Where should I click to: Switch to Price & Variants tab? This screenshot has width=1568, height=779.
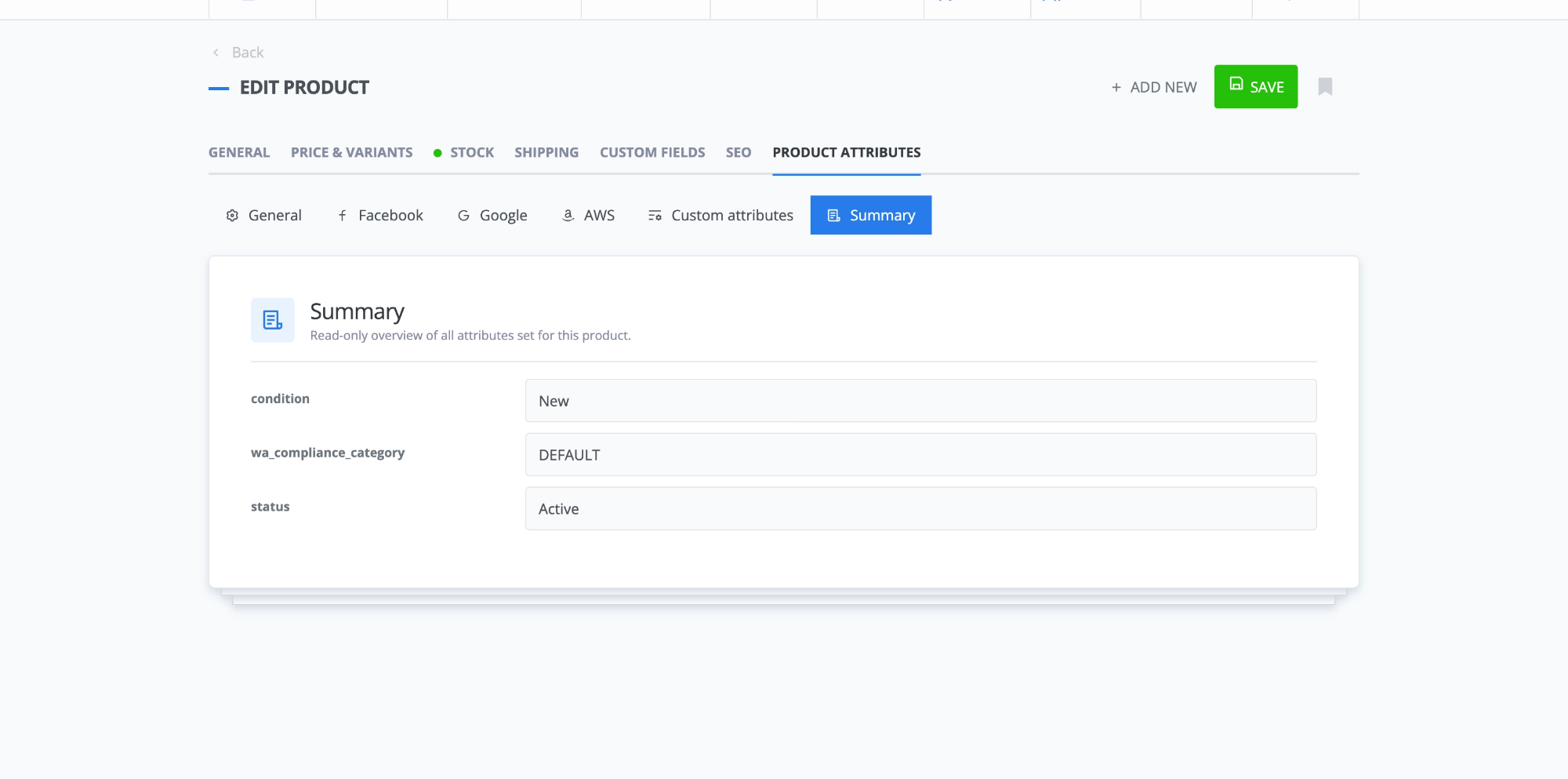pyautogui.click(x=352, y=152)
